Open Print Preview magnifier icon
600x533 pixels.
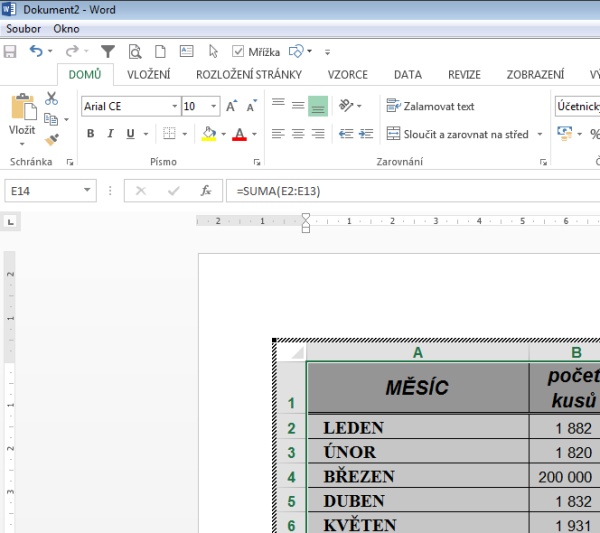click(x=135, y=51)
